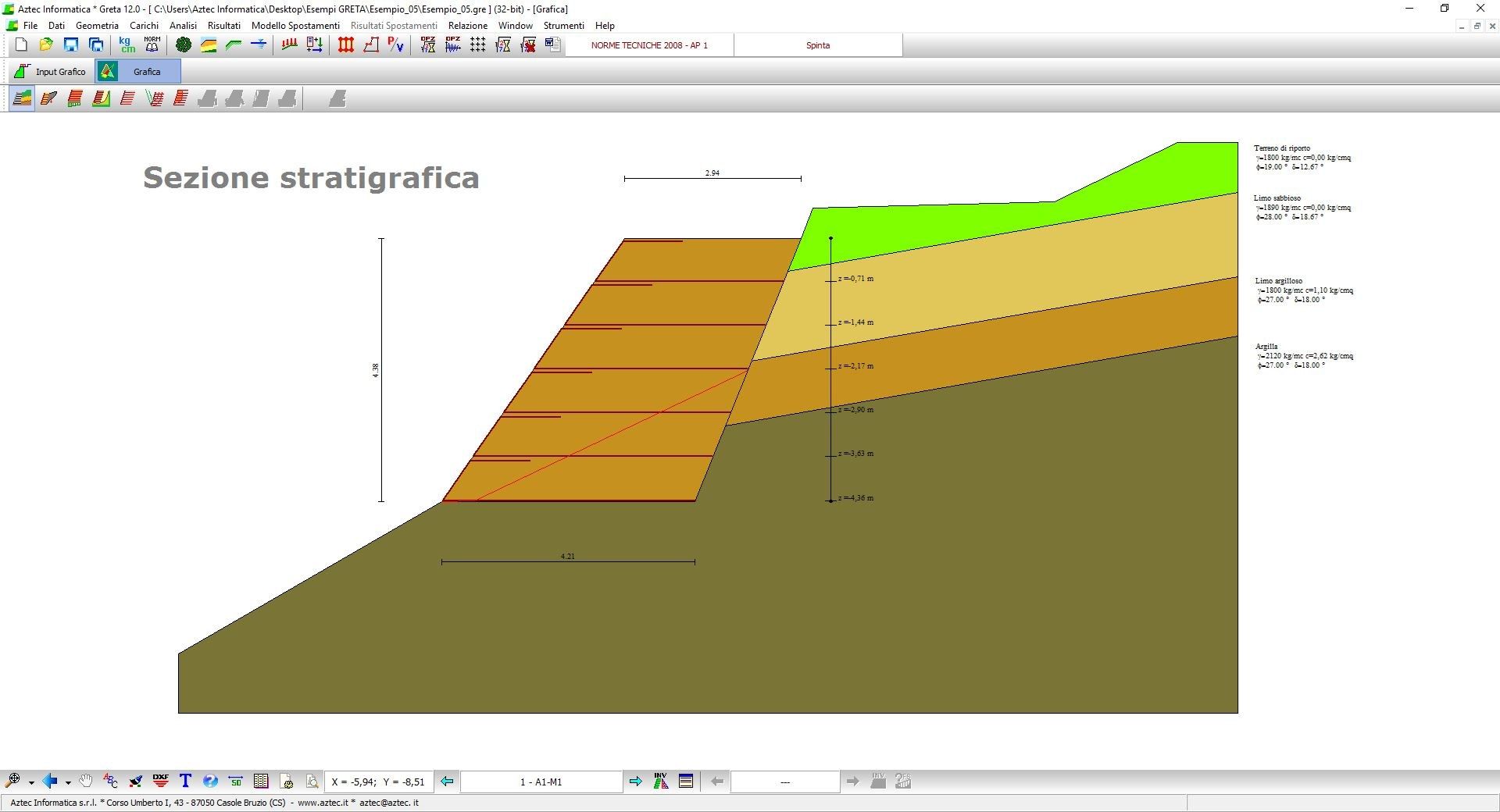
Task: Toggle the stratigraphic section view button
Action: point(23,98)
